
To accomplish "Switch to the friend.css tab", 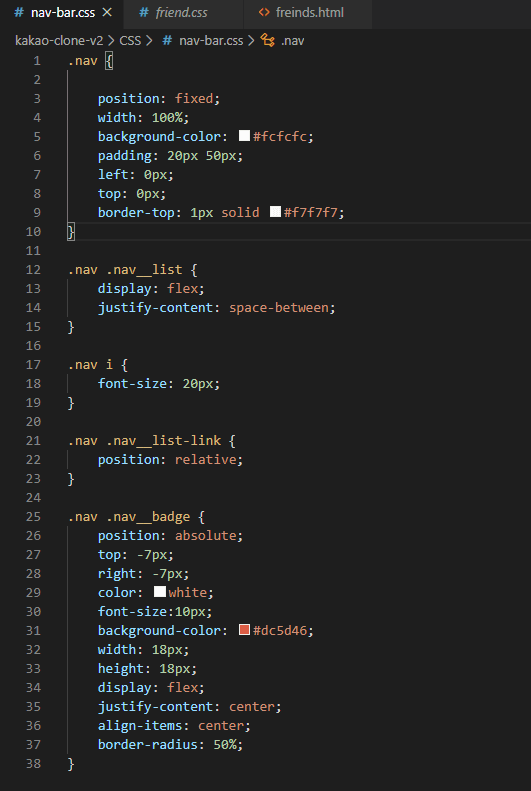I will coord(184,13).
